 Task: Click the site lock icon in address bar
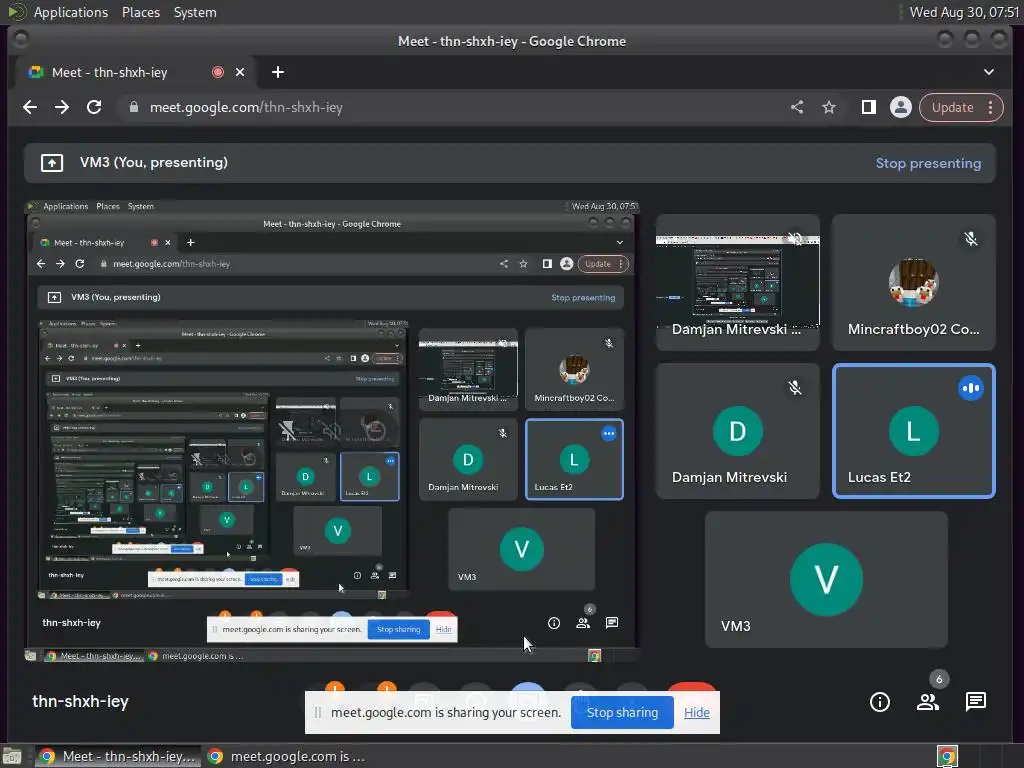click(133, 107)
